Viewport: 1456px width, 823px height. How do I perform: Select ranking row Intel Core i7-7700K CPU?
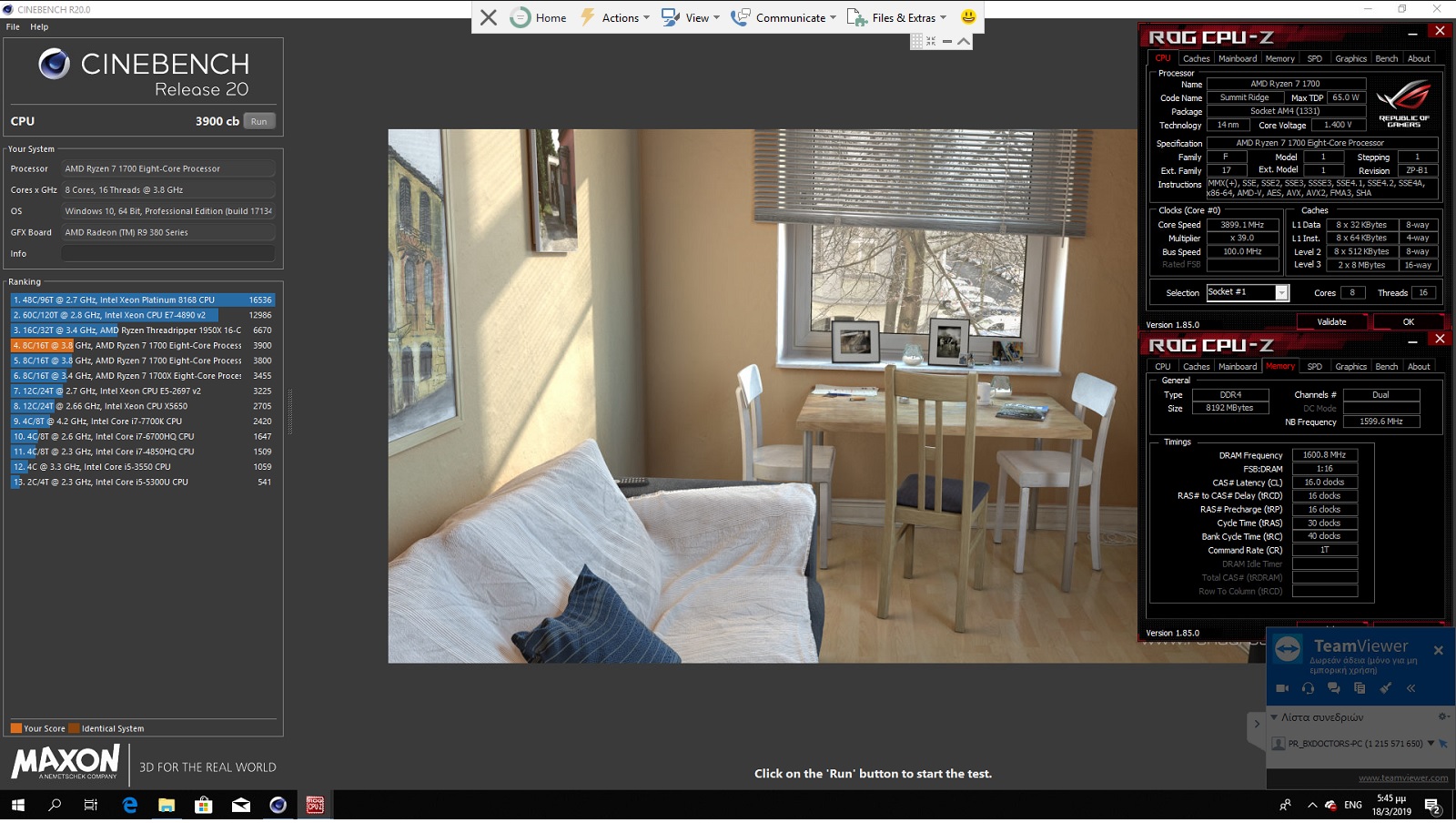(x=142, y=422)
